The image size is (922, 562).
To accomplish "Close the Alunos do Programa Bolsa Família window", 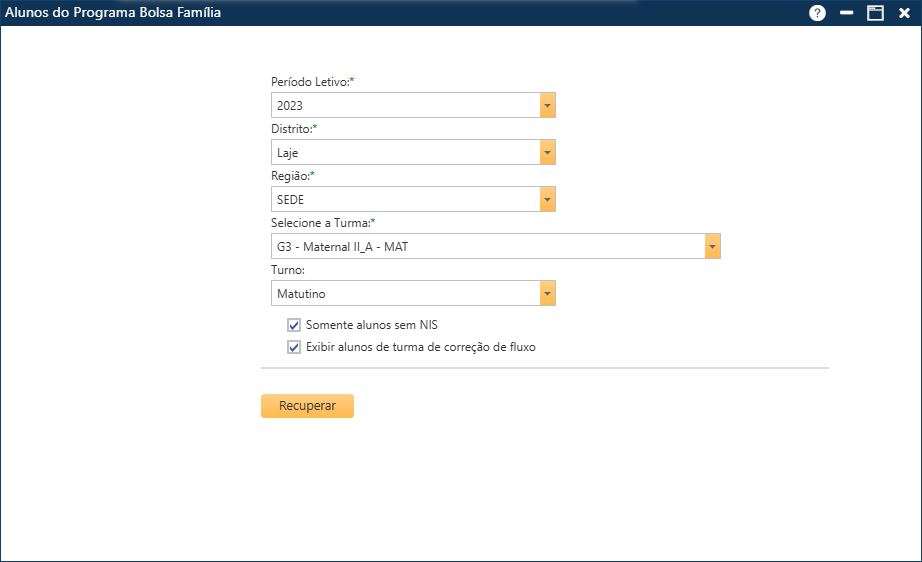I will click(904, 12).
